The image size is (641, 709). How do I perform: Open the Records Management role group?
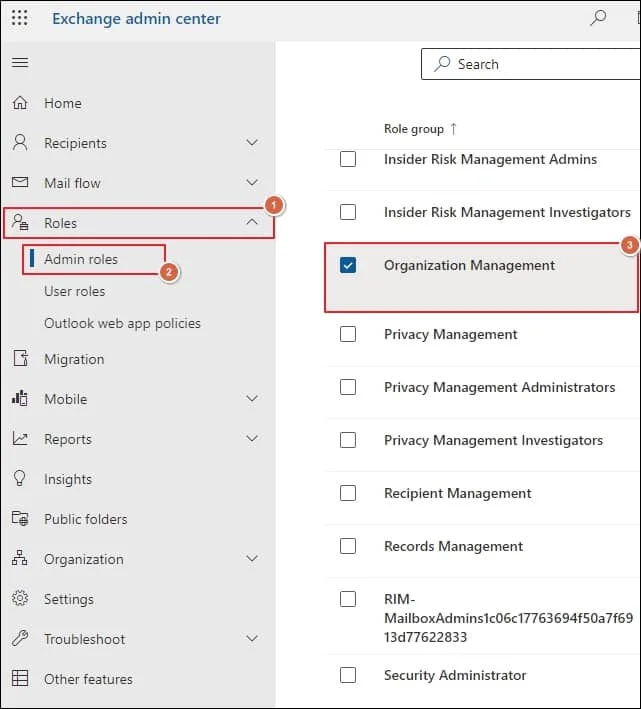(453, 546)
